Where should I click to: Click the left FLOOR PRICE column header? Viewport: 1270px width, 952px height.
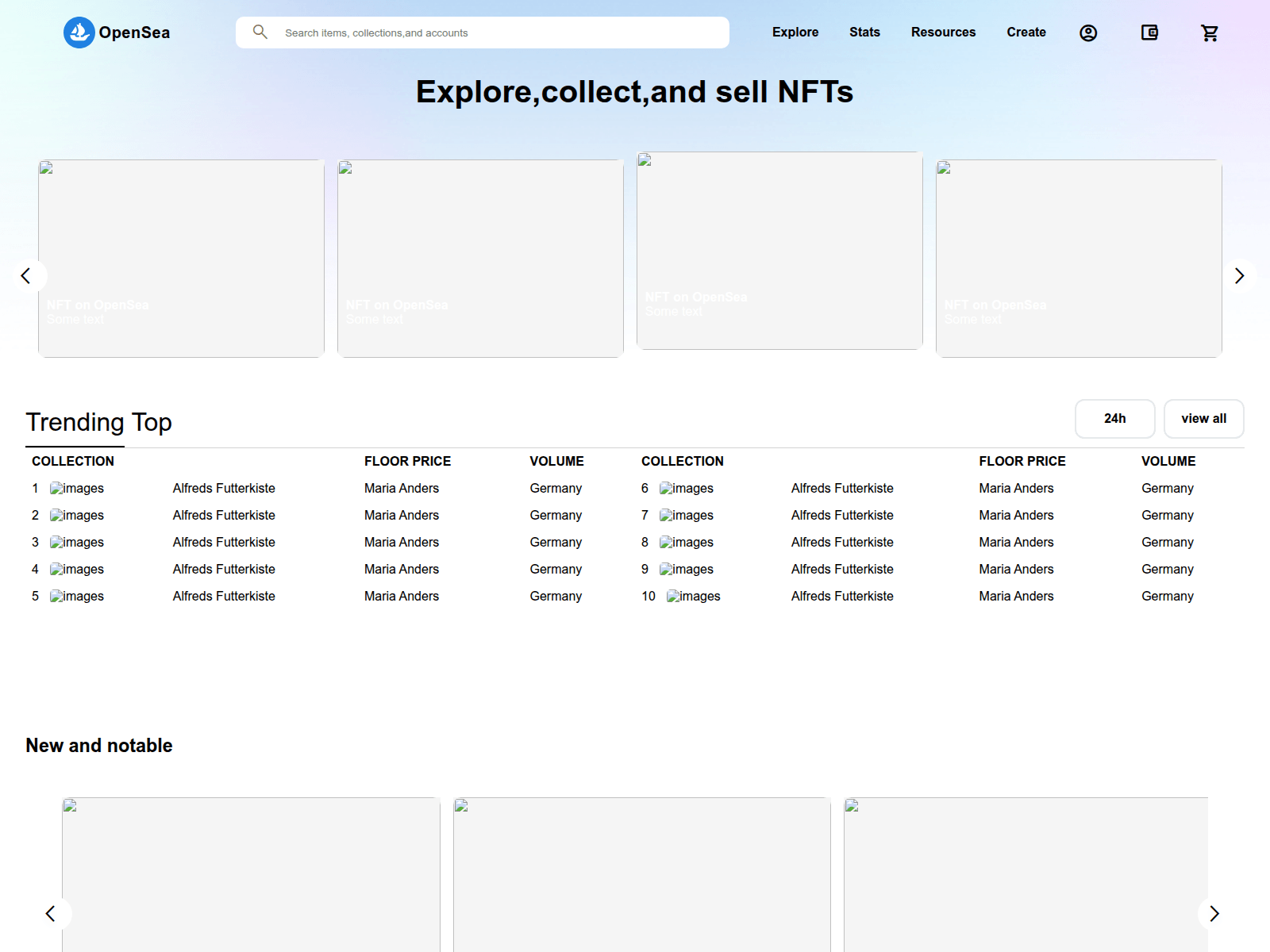(407, 462)
